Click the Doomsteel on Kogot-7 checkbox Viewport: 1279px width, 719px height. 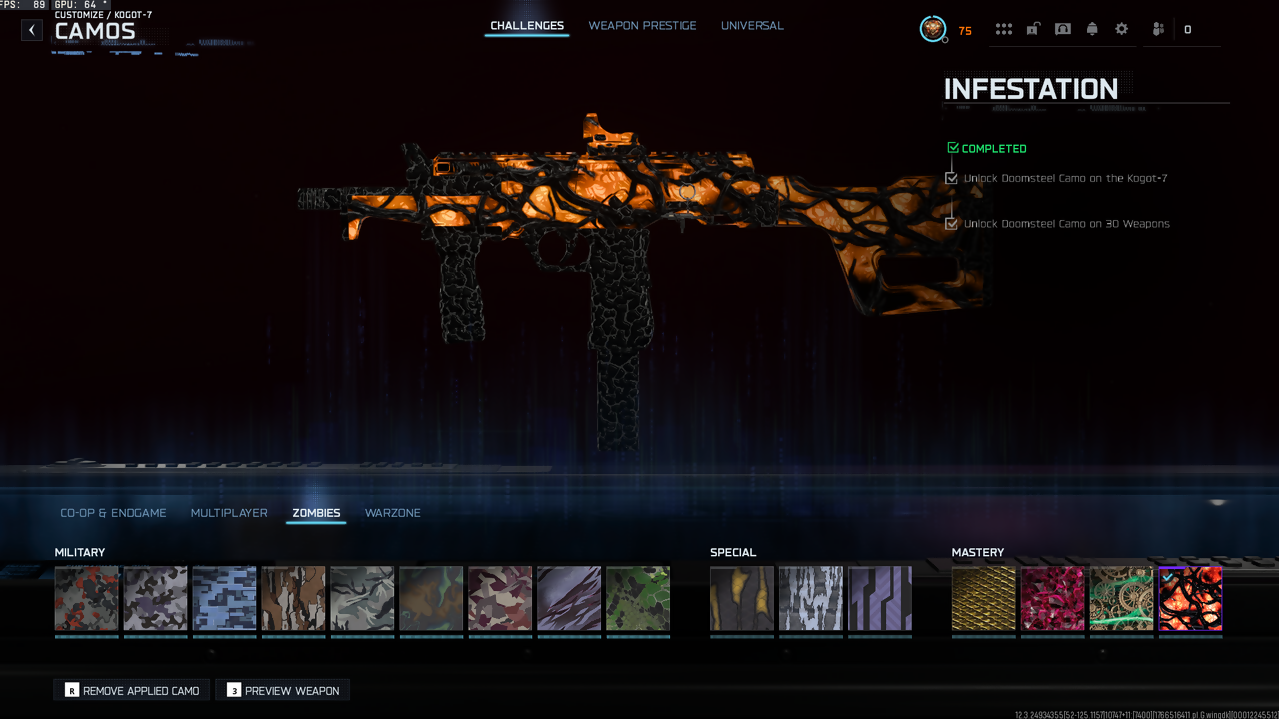pyautogui.click(x=952, y=178)
